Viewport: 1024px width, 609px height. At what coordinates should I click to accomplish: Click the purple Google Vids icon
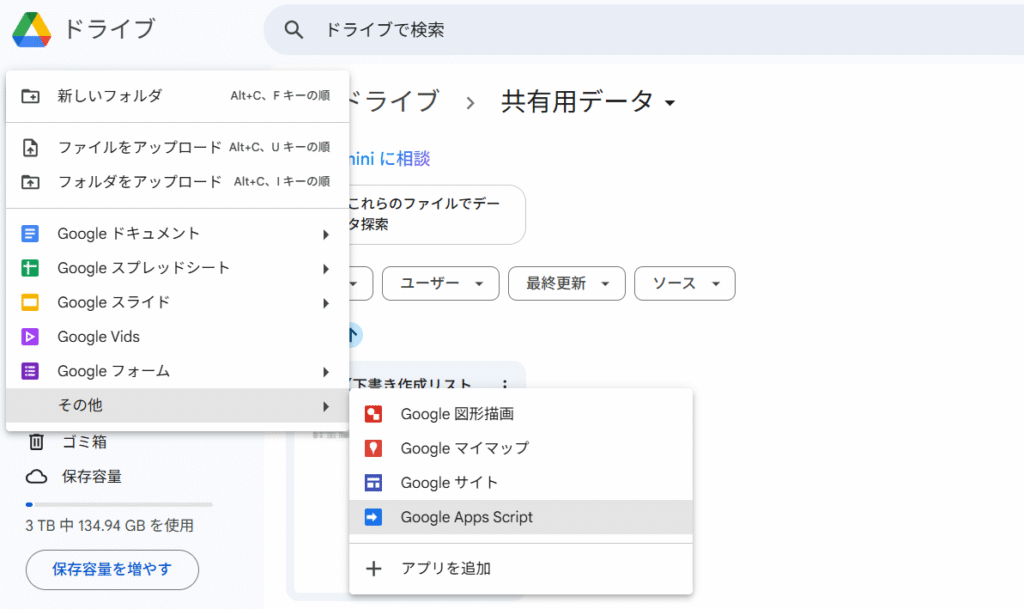30,337
